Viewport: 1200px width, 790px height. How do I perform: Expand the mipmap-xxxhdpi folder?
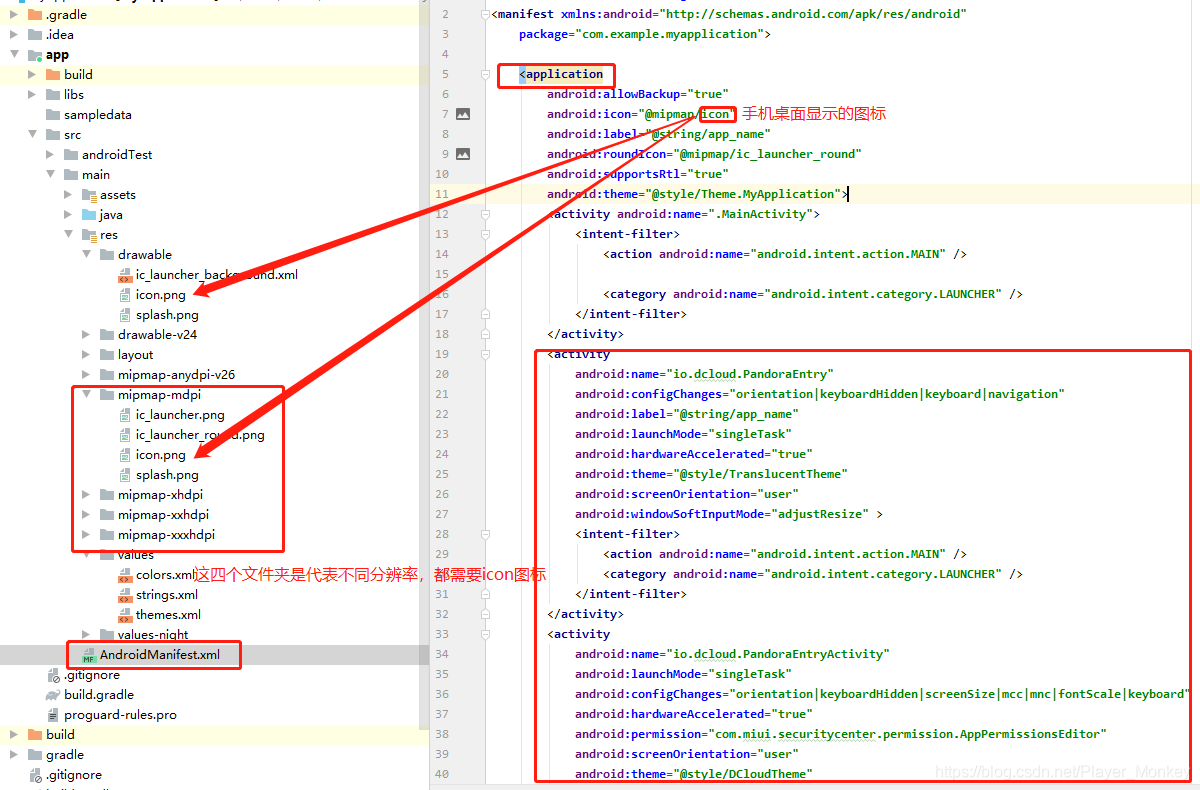(x=86, y=535)
